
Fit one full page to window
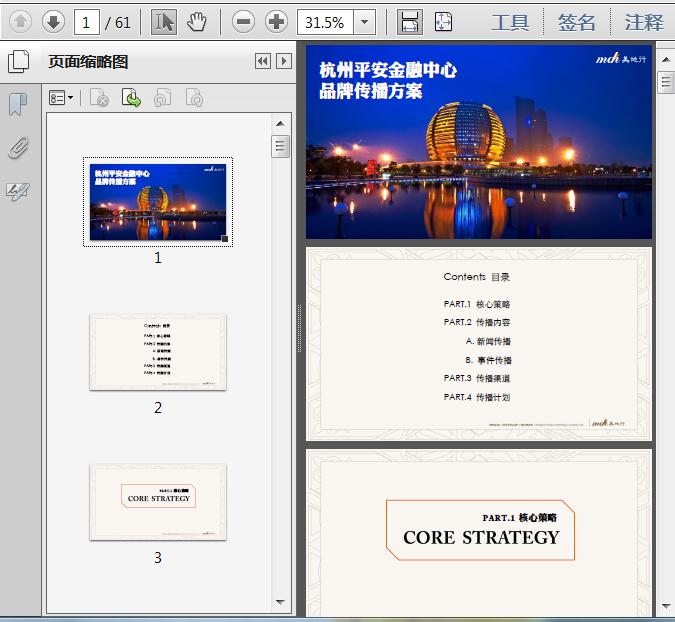[443, 22]
